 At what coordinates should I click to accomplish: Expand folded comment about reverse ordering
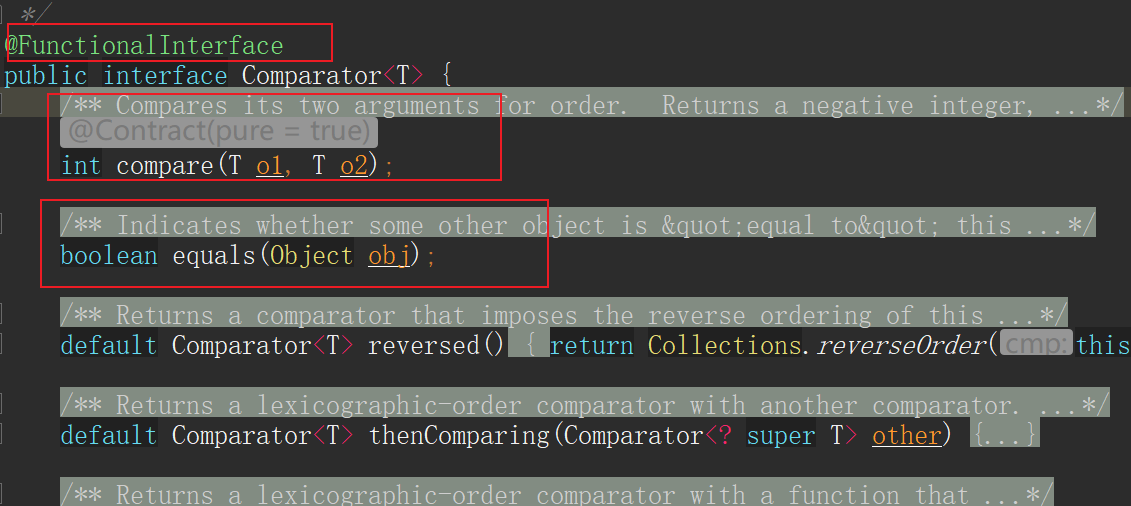[563, 316]
